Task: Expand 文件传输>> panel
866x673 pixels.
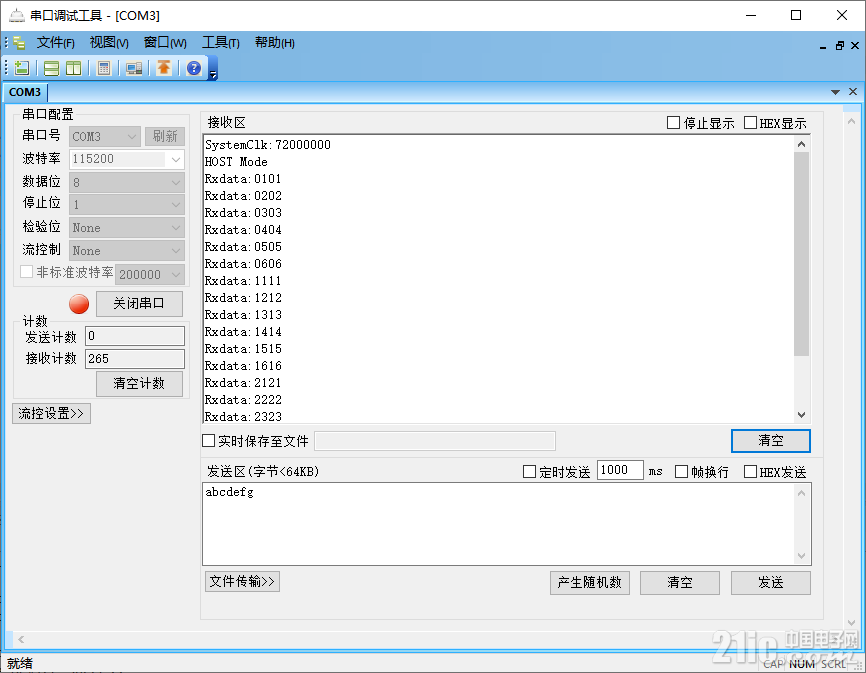Action: click(242, 581)
